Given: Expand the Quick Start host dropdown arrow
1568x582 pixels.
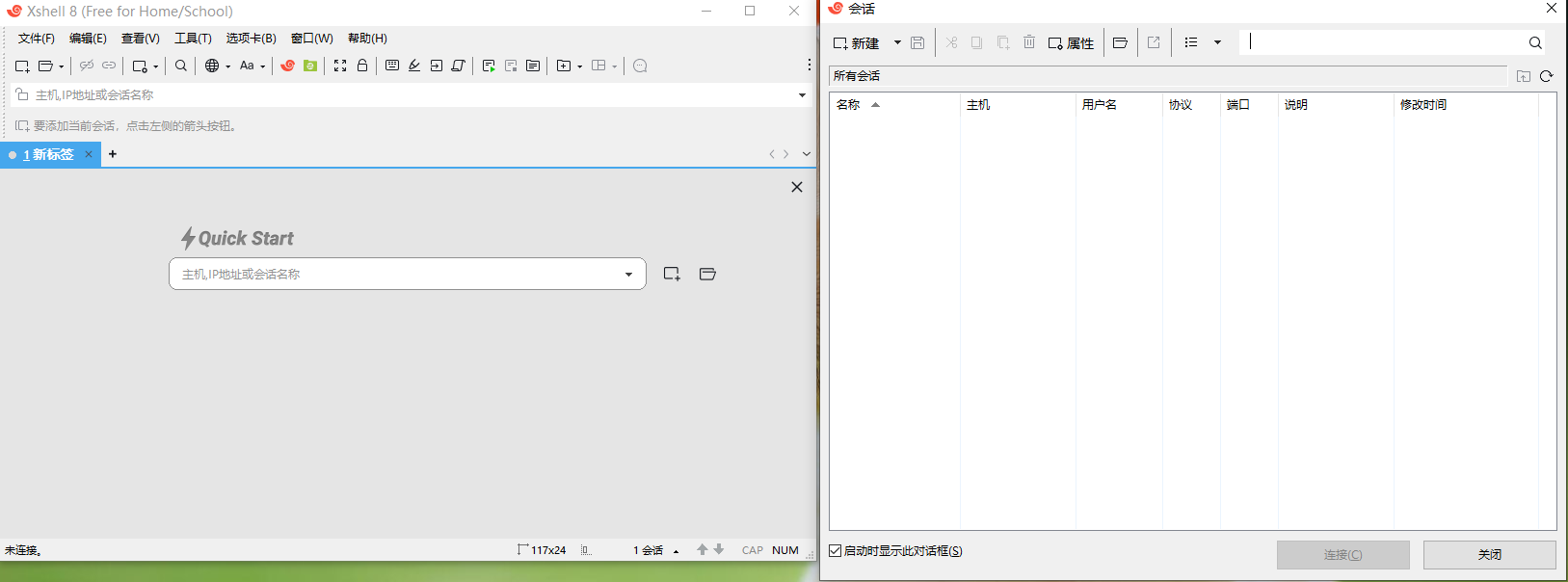Looking at the screenshot, I should pyautogui.click(x=629, y=275).
